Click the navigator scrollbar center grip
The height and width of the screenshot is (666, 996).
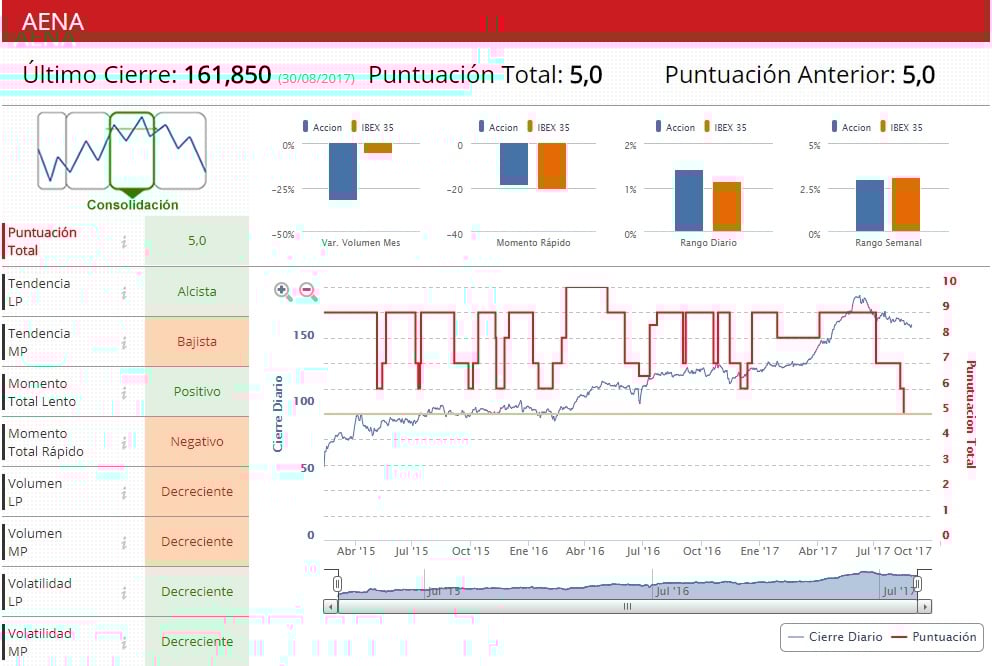pos(627,606)
